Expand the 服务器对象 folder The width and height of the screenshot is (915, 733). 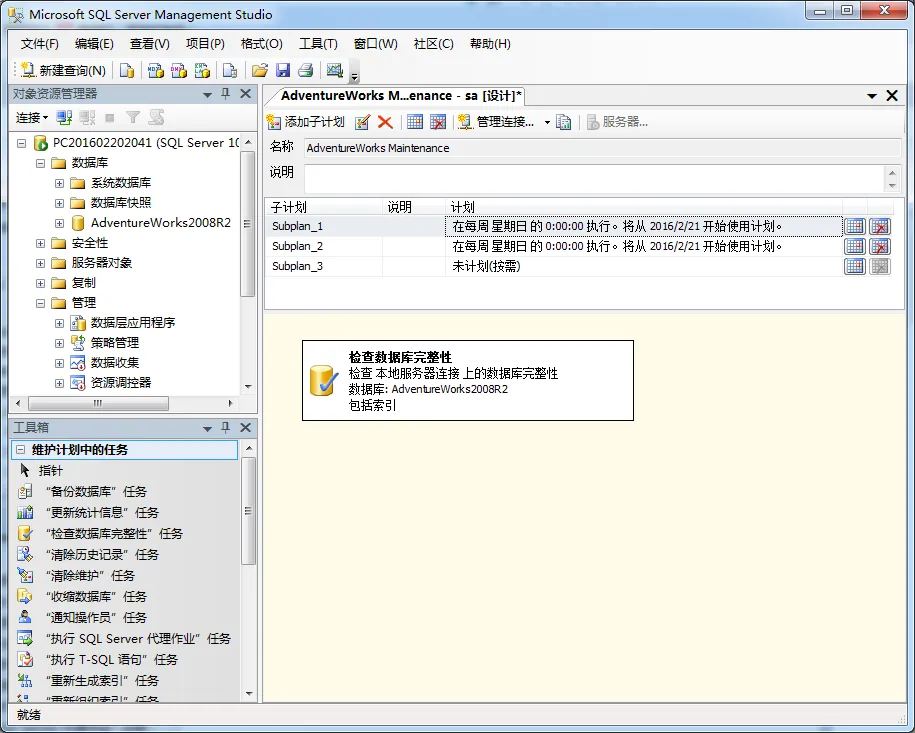click(x=40, y=263)
